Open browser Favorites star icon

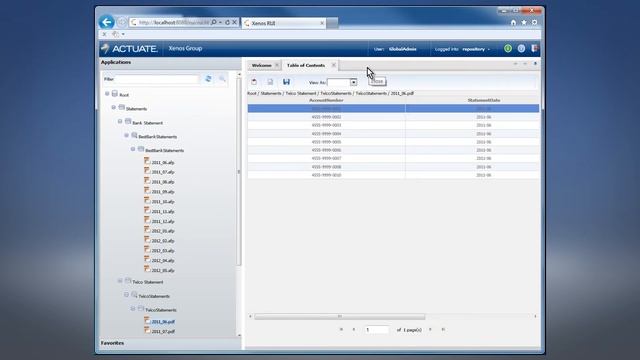tap(524, 22)
